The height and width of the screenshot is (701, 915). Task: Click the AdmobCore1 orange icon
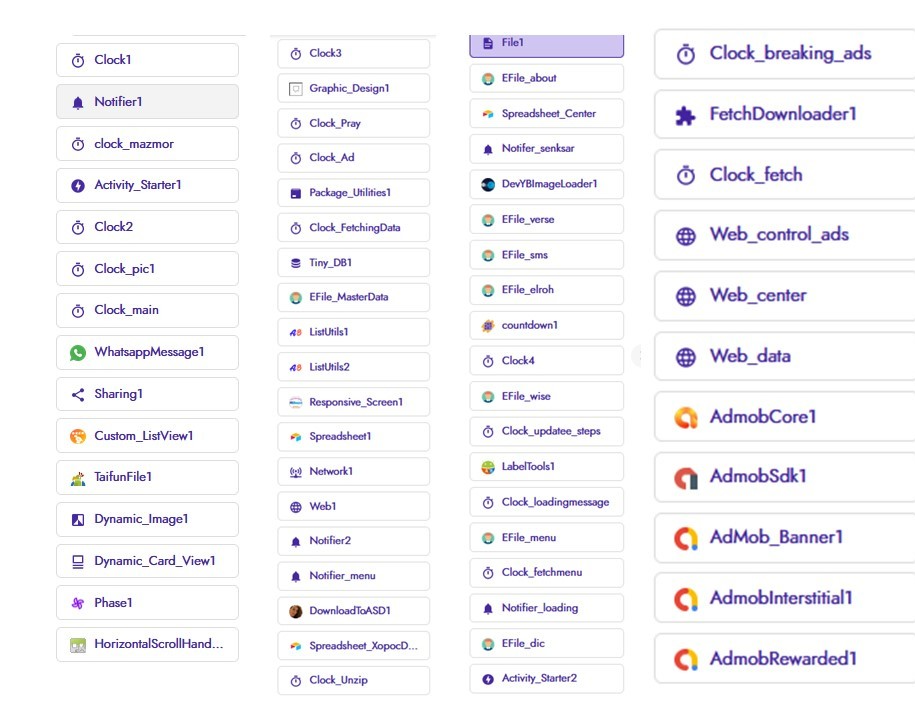[686, 417]
